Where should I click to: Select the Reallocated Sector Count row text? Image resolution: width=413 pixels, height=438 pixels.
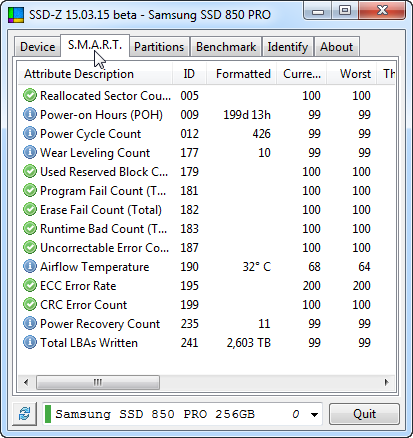tap(105, 96)
